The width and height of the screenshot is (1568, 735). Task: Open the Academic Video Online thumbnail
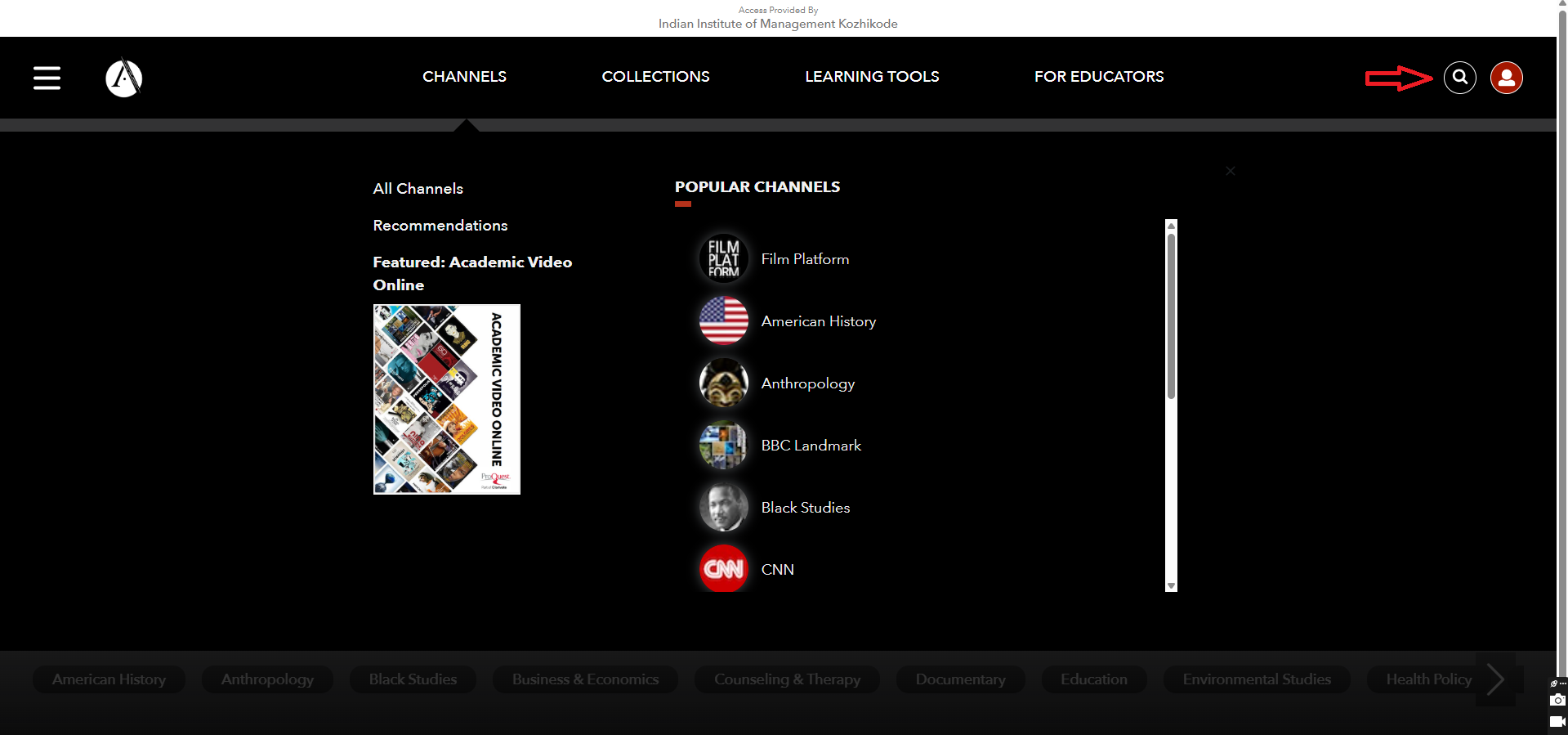click(446, 399)
